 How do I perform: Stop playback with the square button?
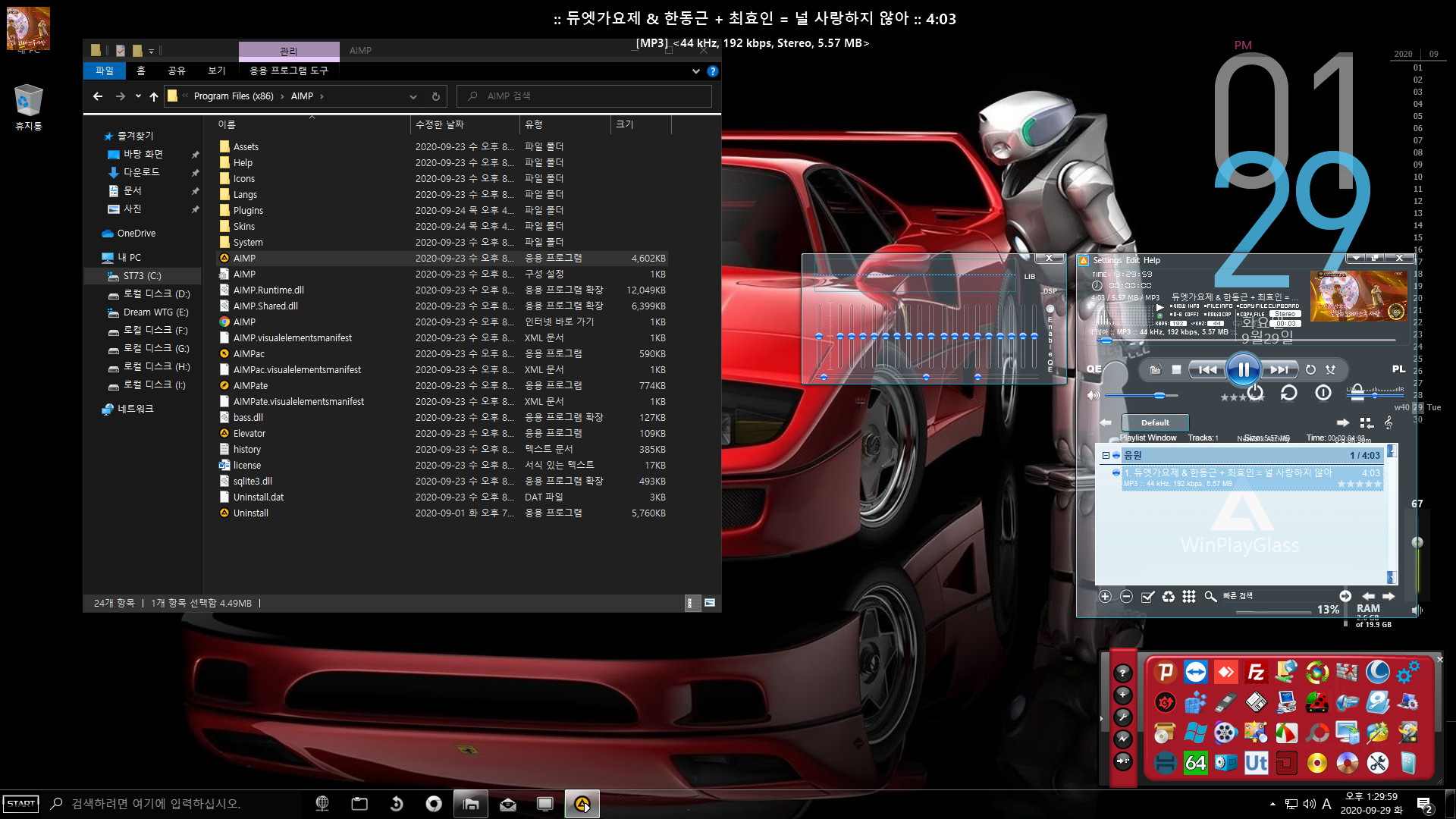(1176, 369)
